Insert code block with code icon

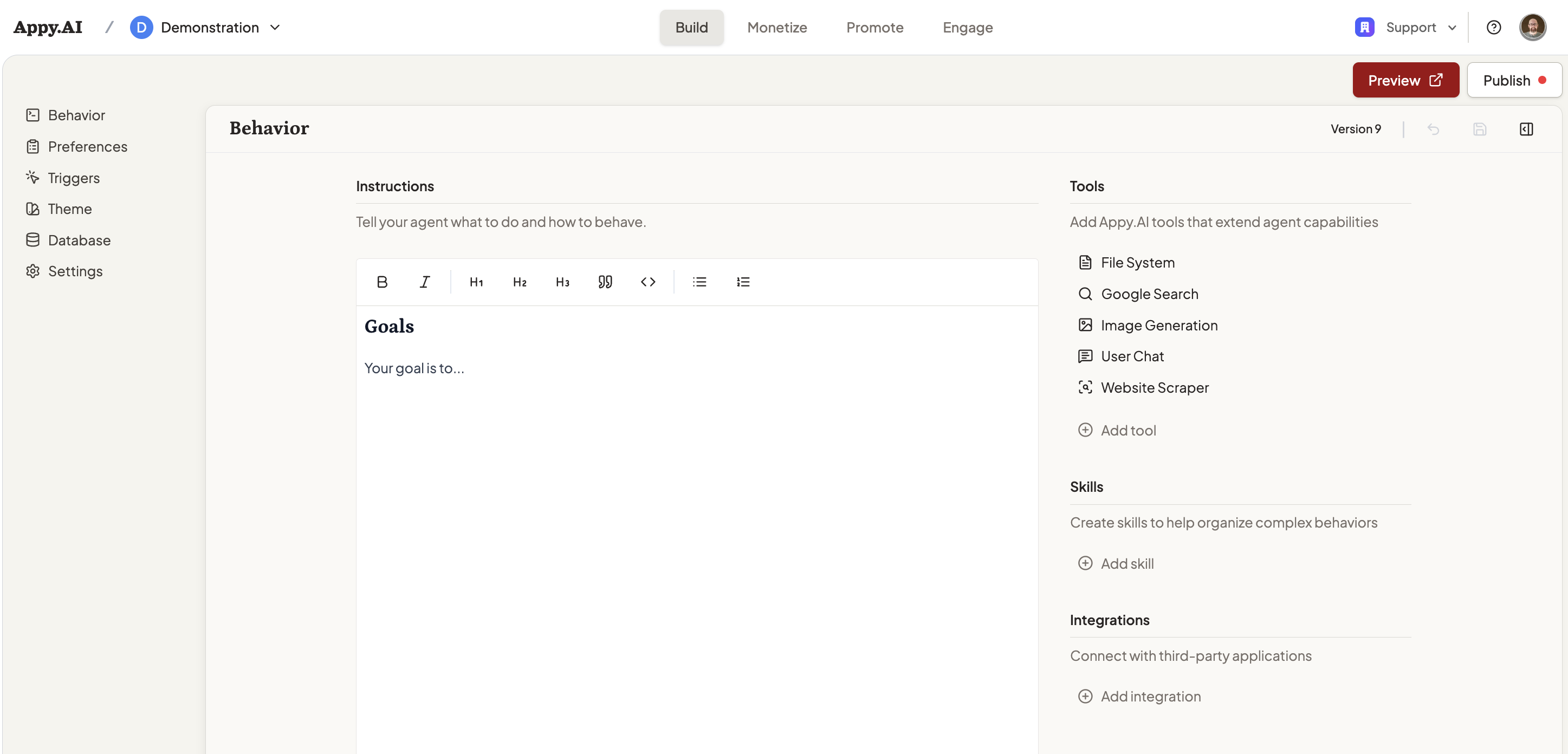(x=647, y=282)
